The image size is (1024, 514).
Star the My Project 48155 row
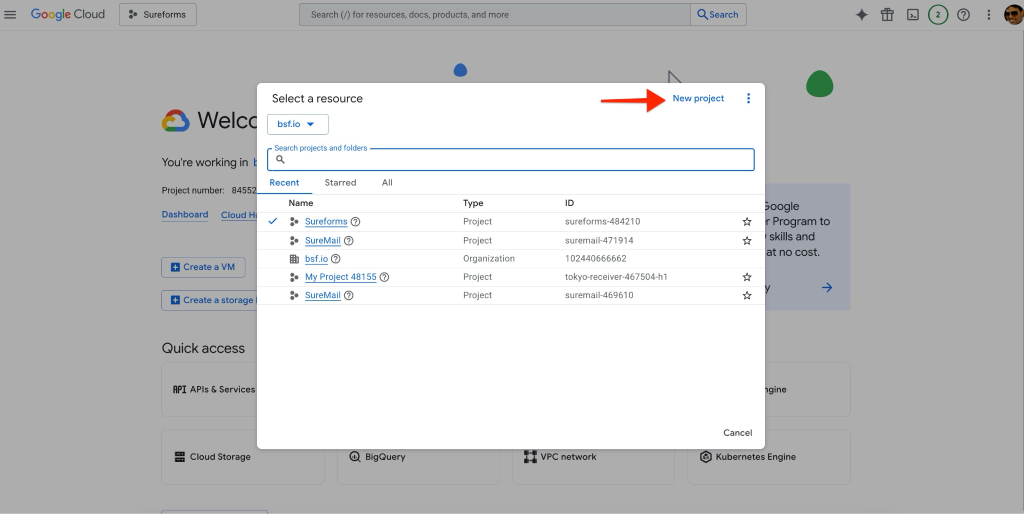coord(746,277)
